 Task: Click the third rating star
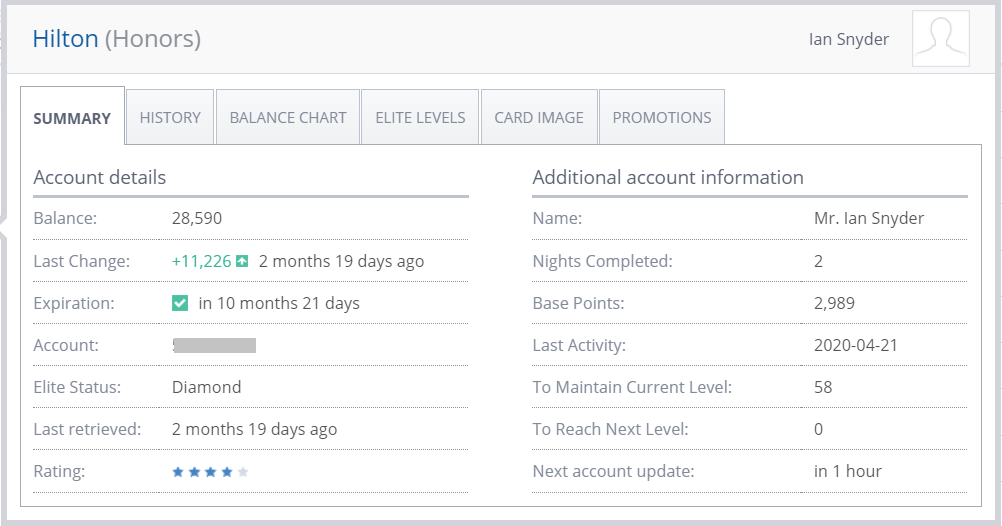coord(211,472)
